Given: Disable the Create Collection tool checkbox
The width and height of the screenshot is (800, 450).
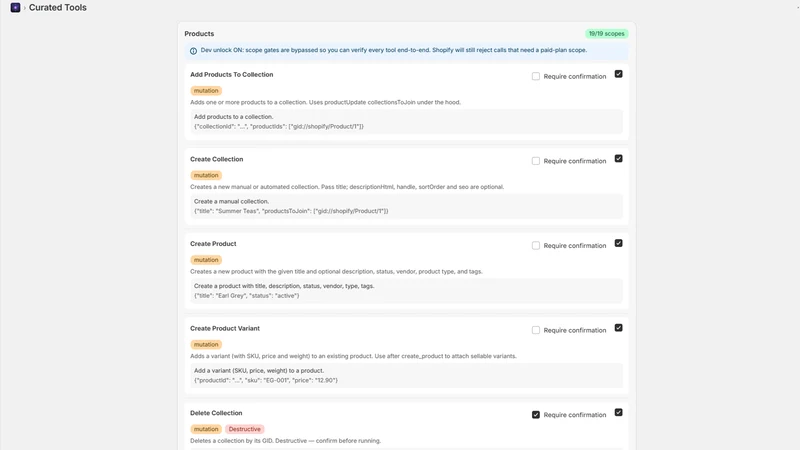Looking at the screenshot, I should pos(618,159).
